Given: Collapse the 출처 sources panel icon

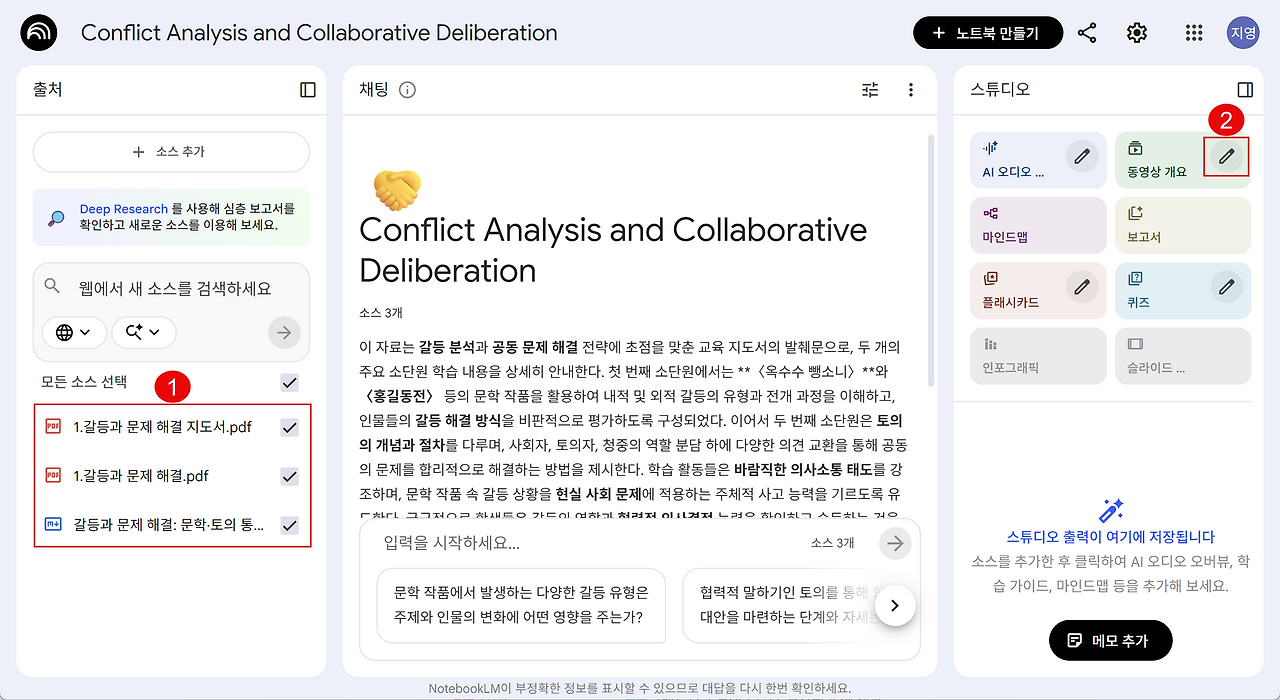Looking at the screenshot, I should point(308,90).
